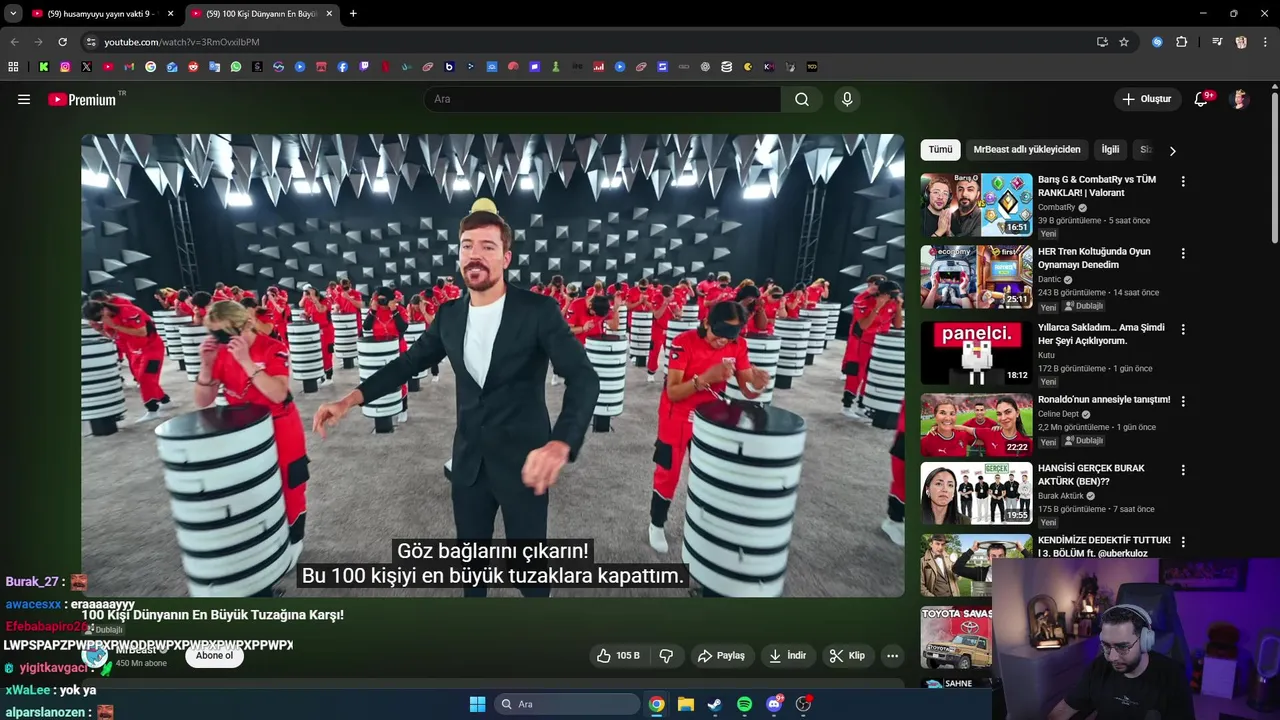Open HER Tren Koltuğunda Oyun thumbnail
The image size is (1280, 720).
pos(976,277)
